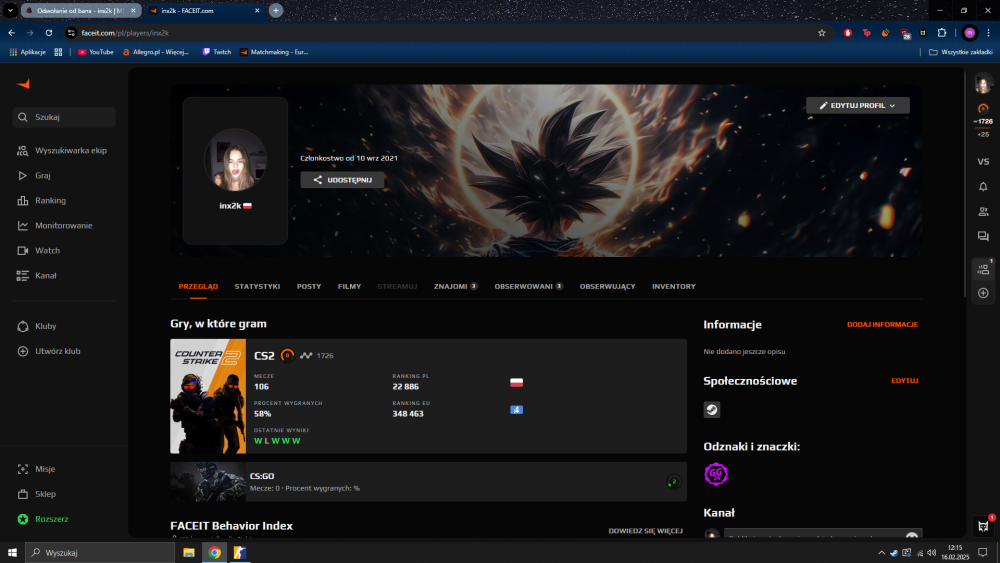Click the Steam social icon
The width and height of the screenshot is (1000, 563).
click(712, 410)
